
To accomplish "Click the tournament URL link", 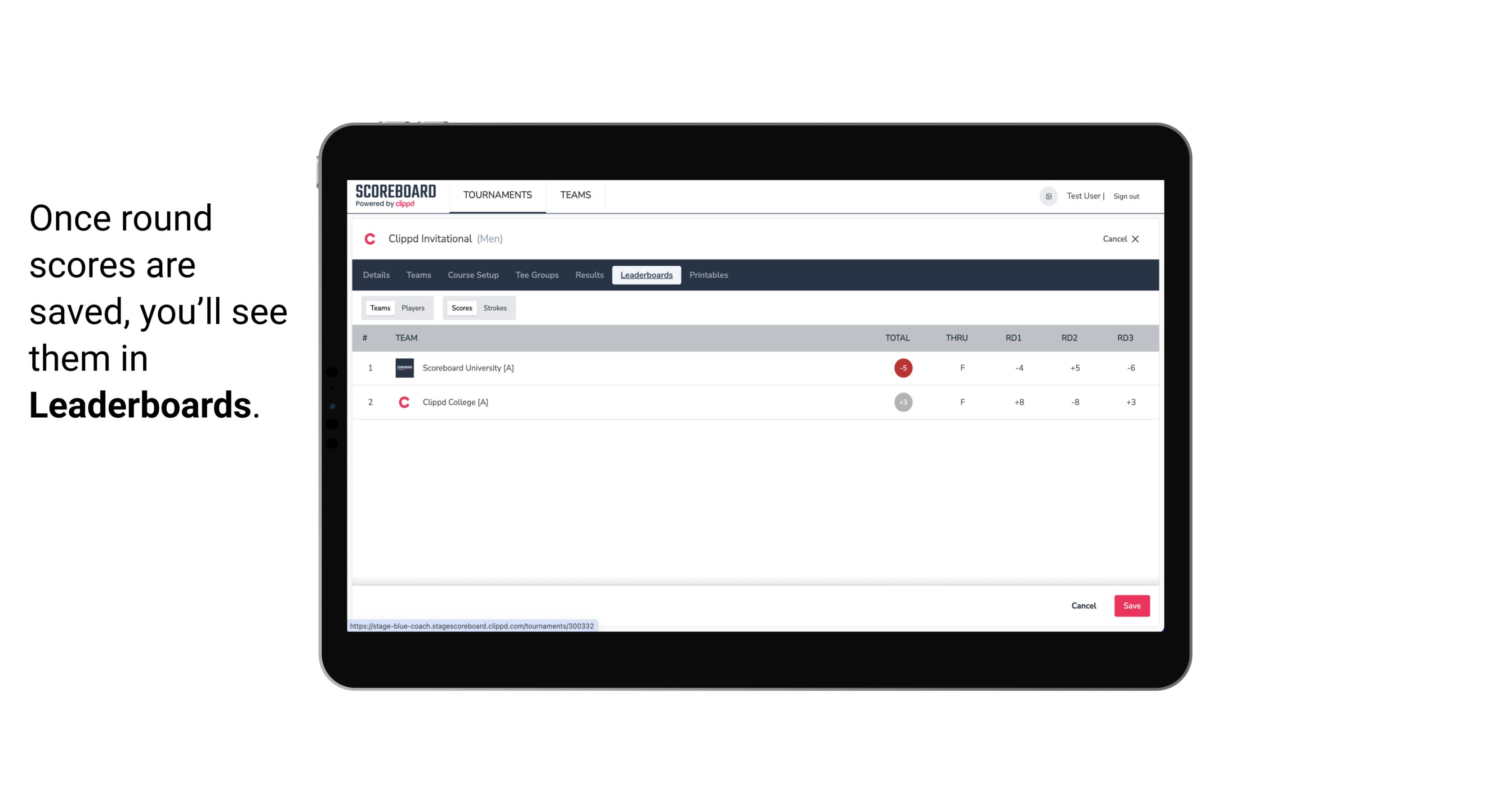I will (x=472, y=625).
